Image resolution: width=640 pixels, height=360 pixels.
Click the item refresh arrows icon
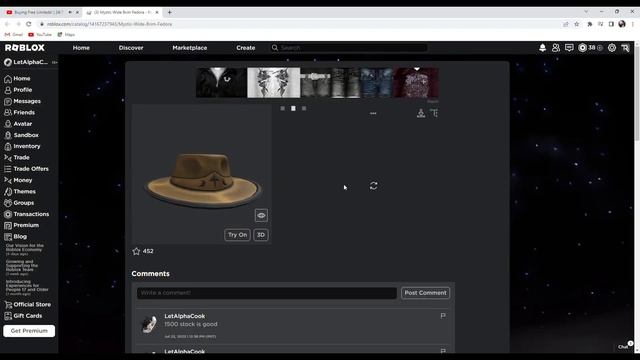click(373, 186)
